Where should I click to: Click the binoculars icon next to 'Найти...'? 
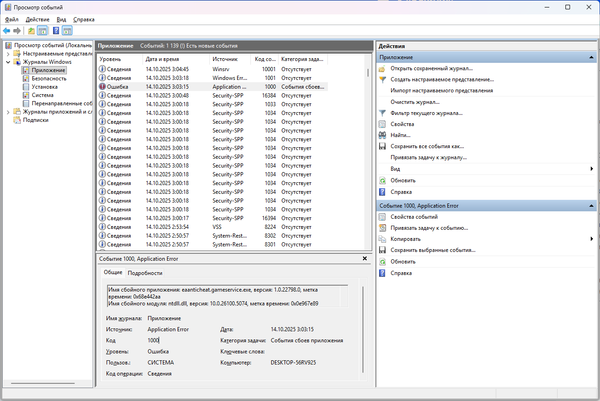click(x=384, y=135)
